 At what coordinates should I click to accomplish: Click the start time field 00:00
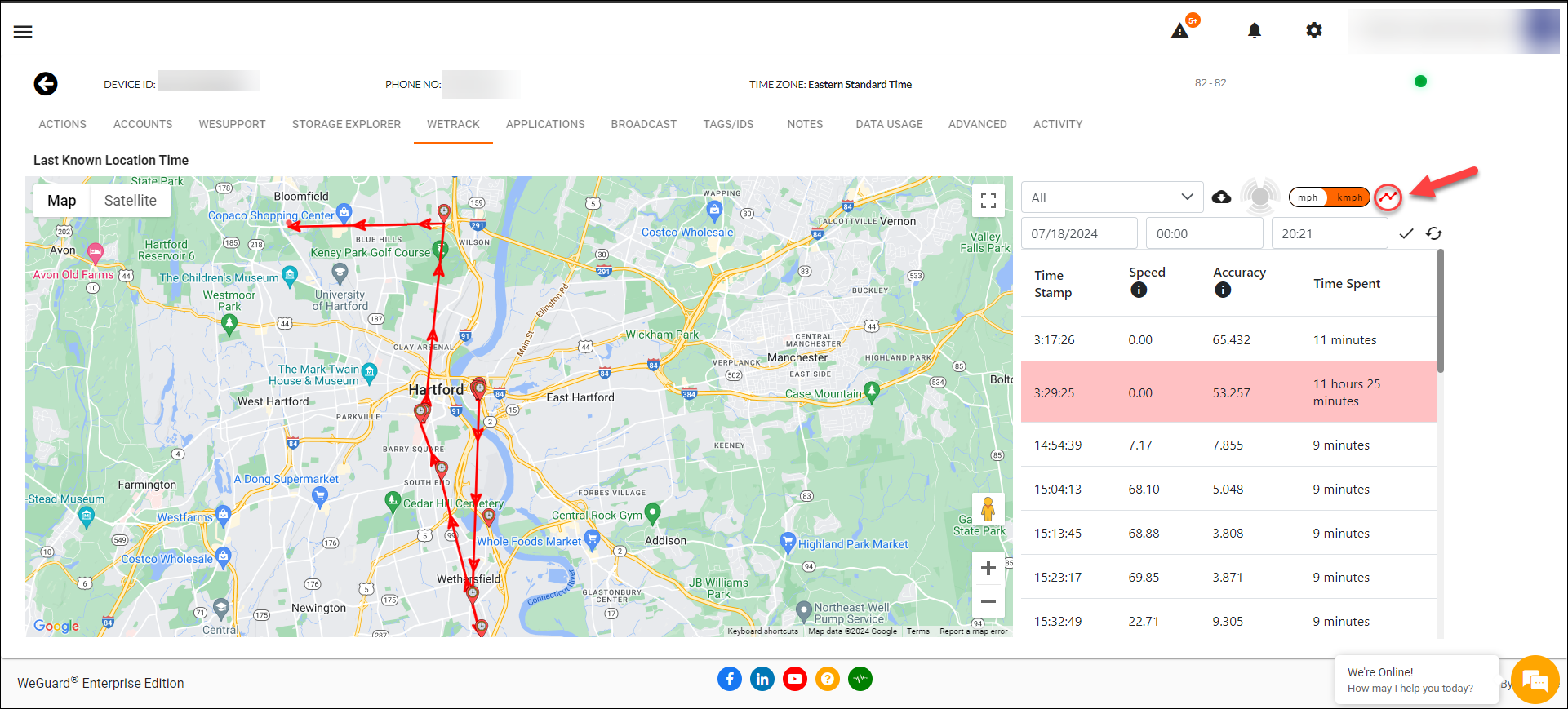tap(1204, 234)
